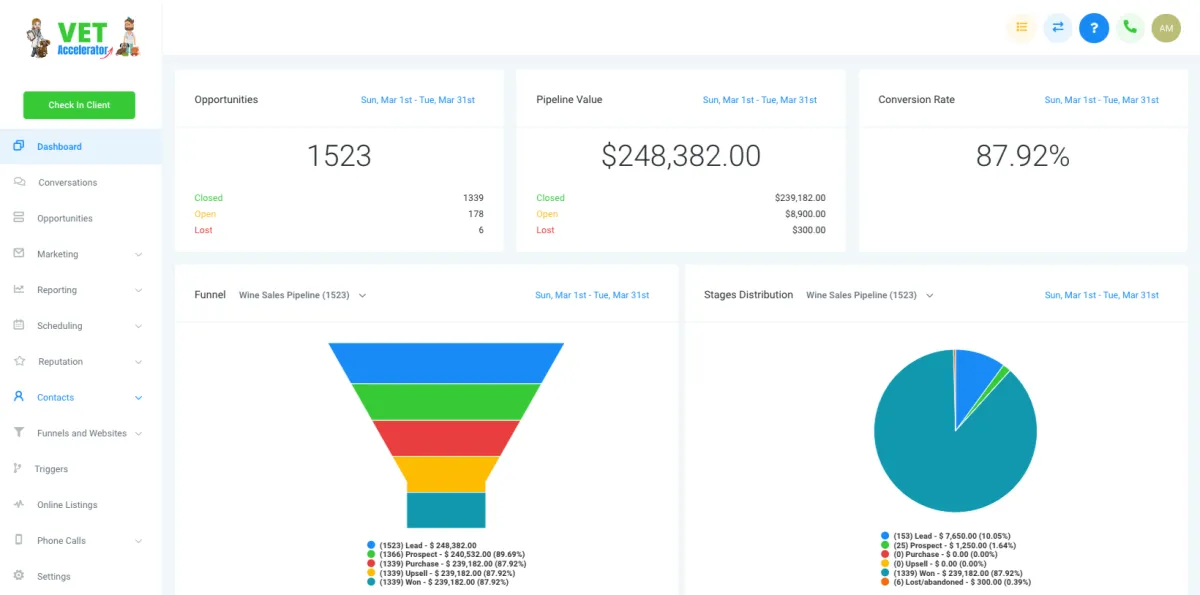The height and width of the screenshot is (595, 1200).
Task: Go to Opportunities in the sidebar
Action: [65, 218]
